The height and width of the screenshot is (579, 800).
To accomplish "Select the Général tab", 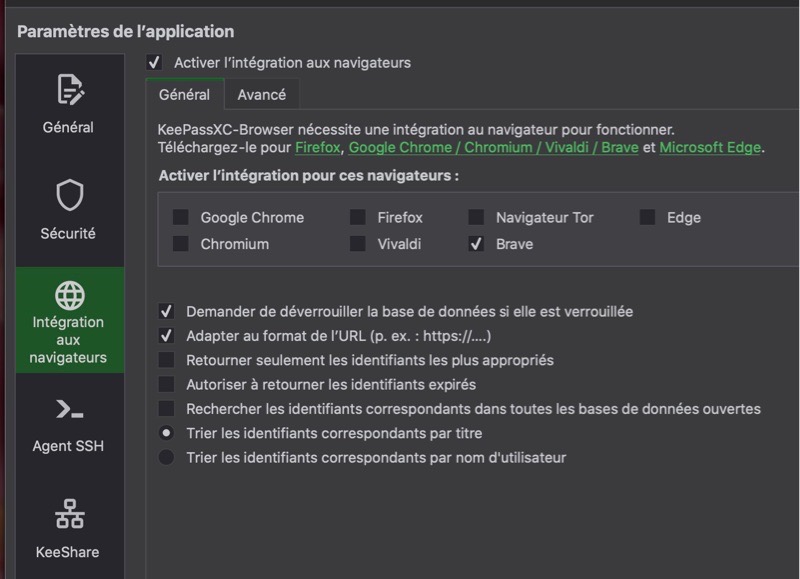I will pos(184,95).
